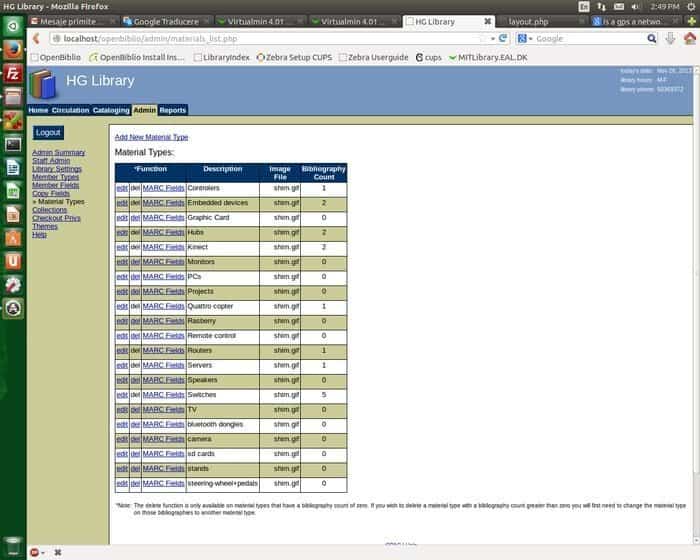Click the HG Library books logo
This screenshot has height=560, width=700.
(44, 84)
